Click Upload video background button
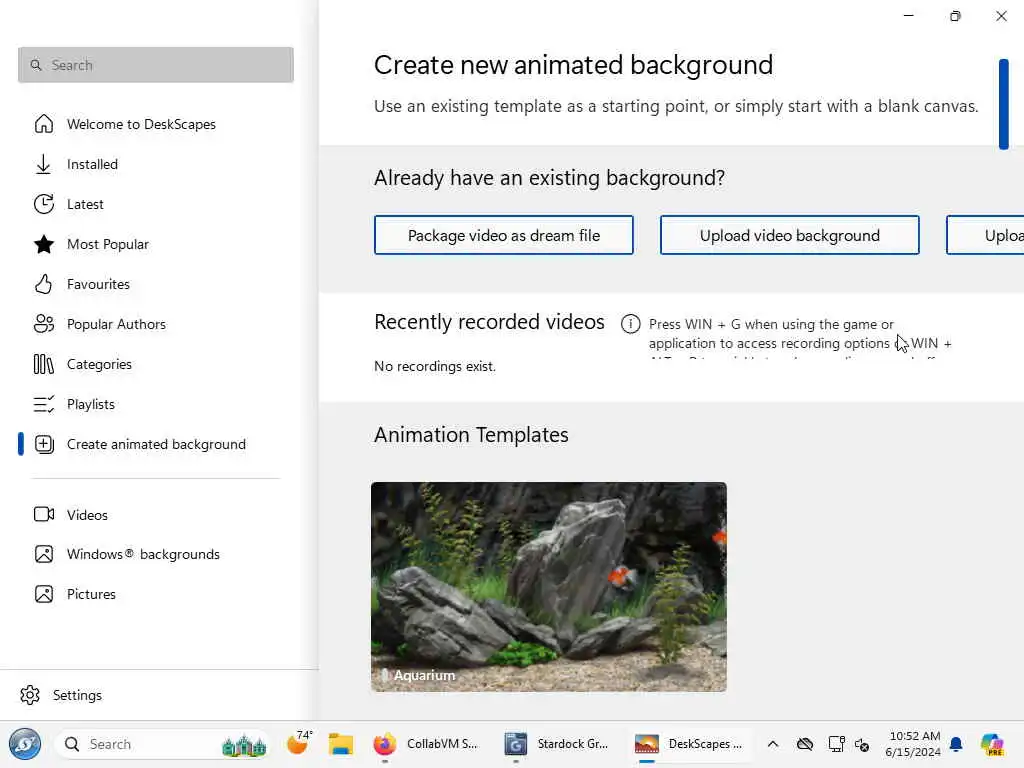This screenshot has width=1024, height=768. click(x=790, y=235)
